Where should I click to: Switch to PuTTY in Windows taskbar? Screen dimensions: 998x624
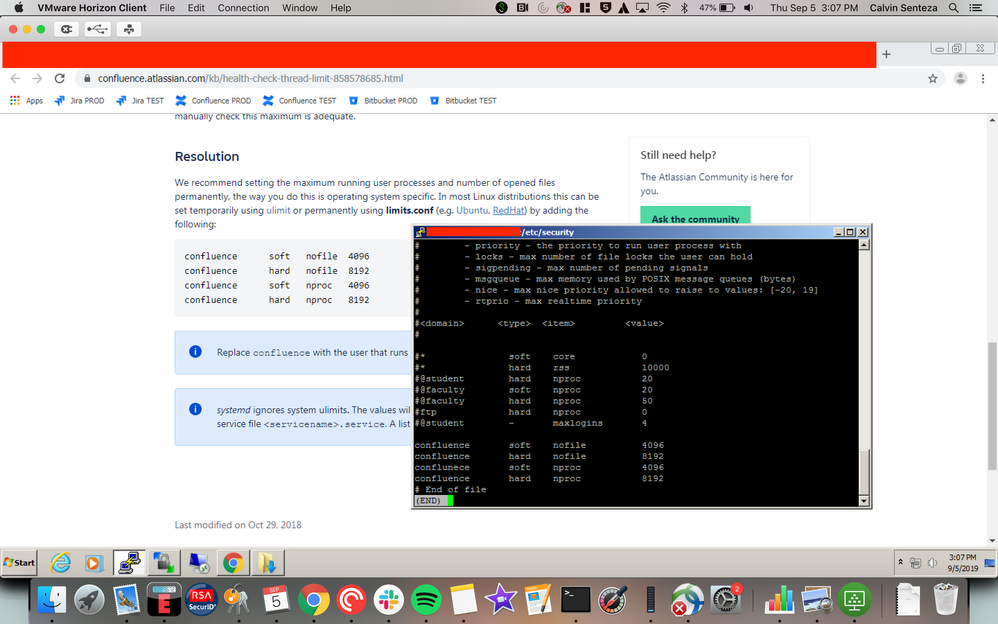point(129,563)
